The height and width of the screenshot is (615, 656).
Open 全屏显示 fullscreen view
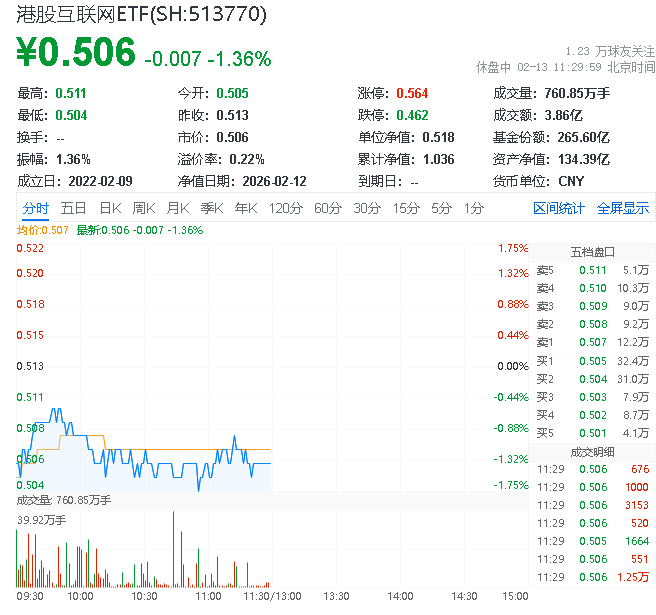[x=623, y=208]
